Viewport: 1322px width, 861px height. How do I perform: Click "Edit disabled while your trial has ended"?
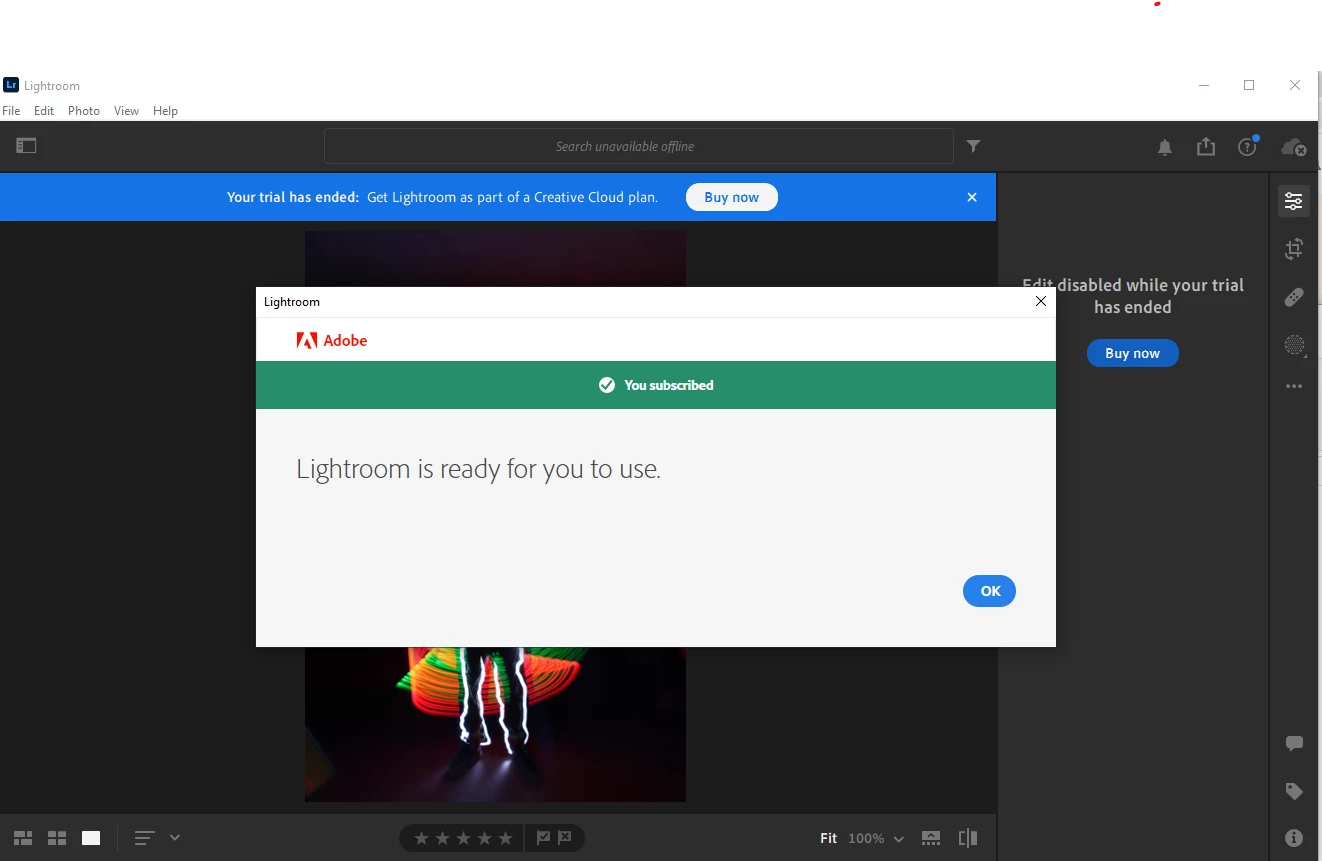pyautogui.click(x=1132, y=296)
